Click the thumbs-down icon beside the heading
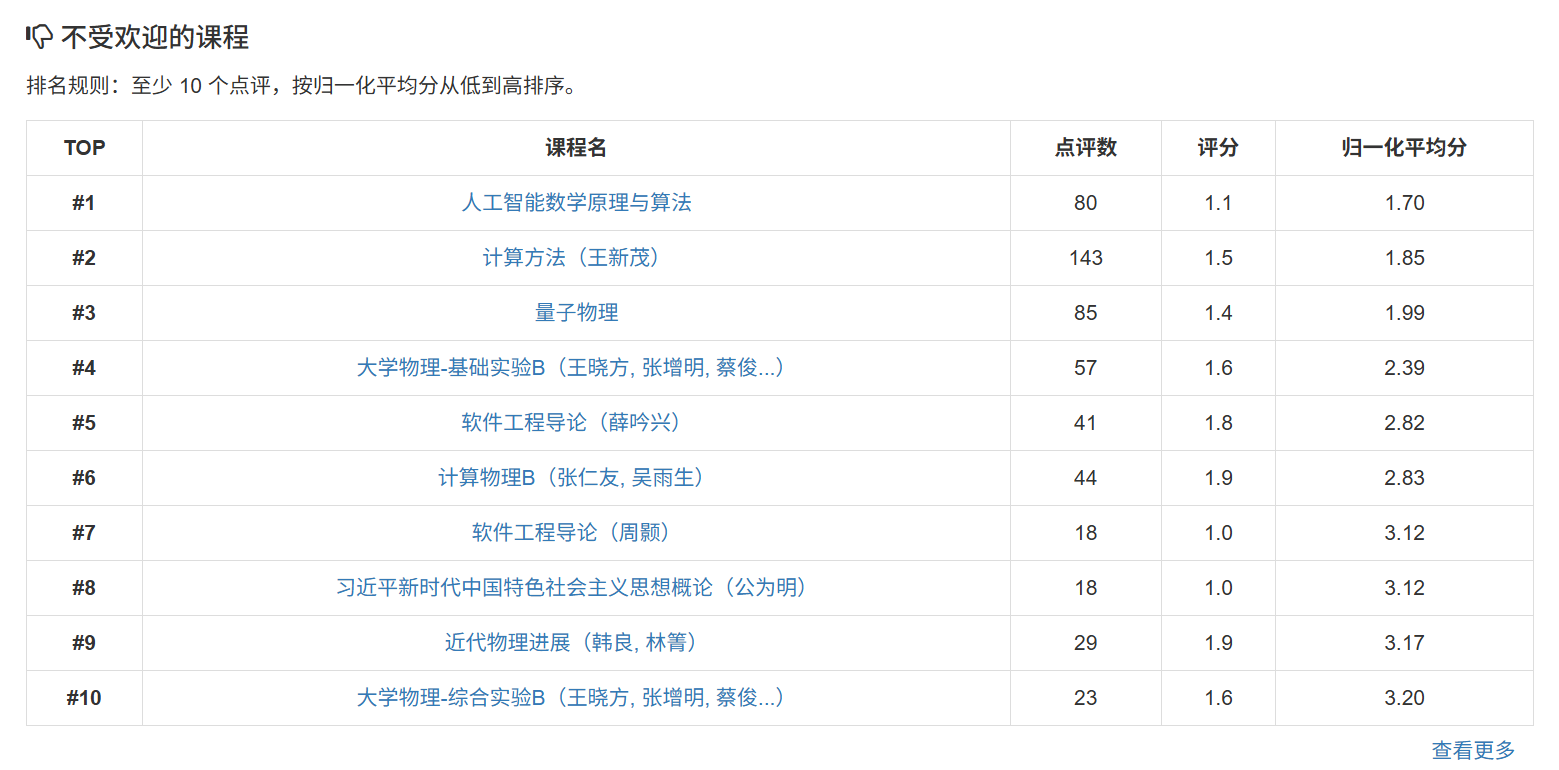Image resolution: width=1559 pixels, height=770 pixels. [x=39, y=37]
